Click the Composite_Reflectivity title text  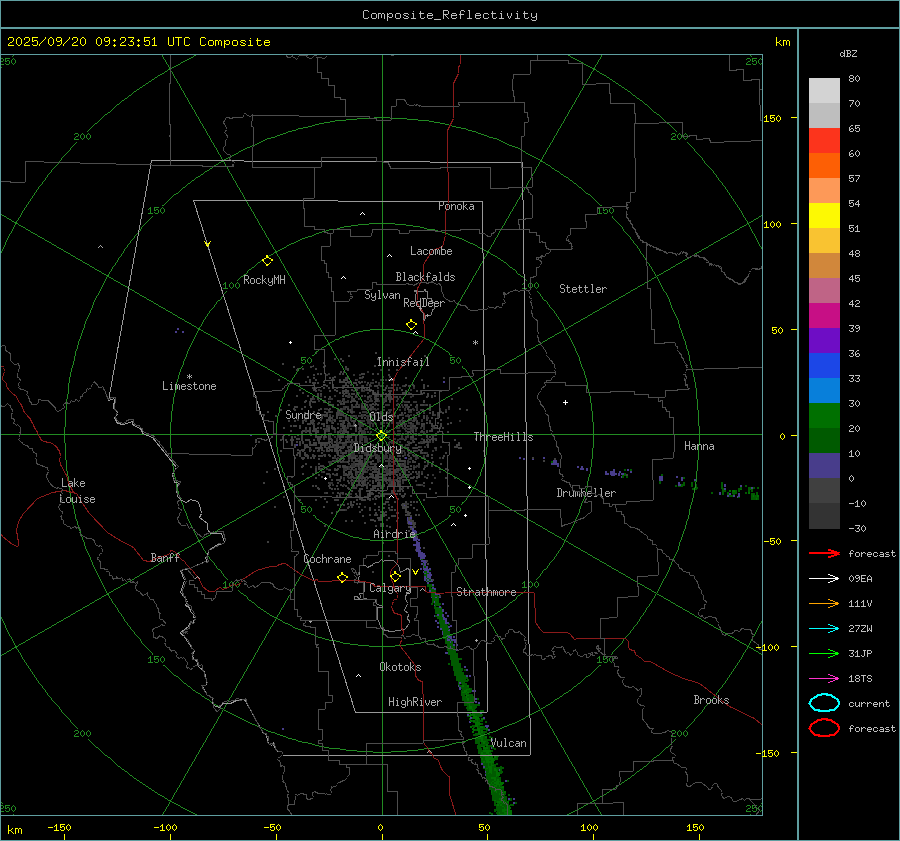point(449,15)
